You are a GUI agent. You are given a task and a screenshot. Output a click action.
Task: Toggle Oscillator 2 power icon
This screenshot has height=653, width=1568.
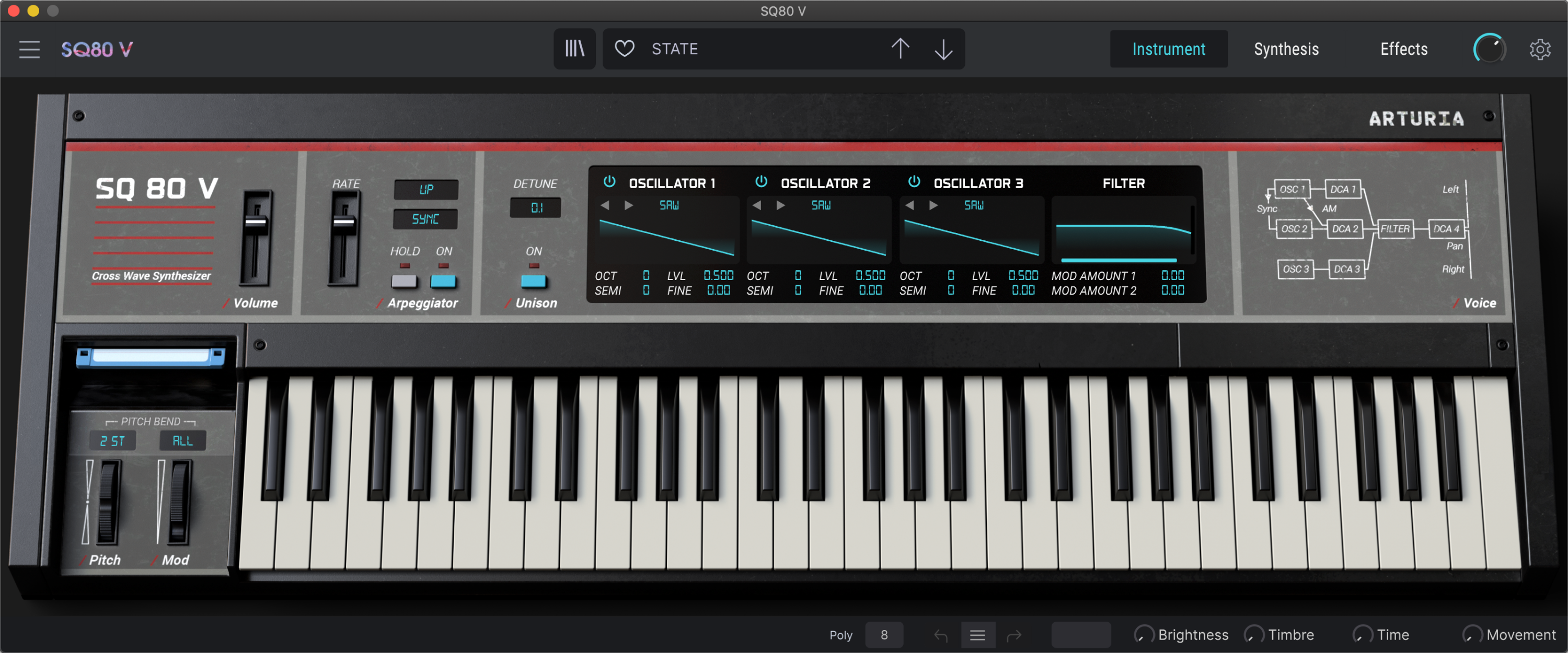click(x=761, y=182)
